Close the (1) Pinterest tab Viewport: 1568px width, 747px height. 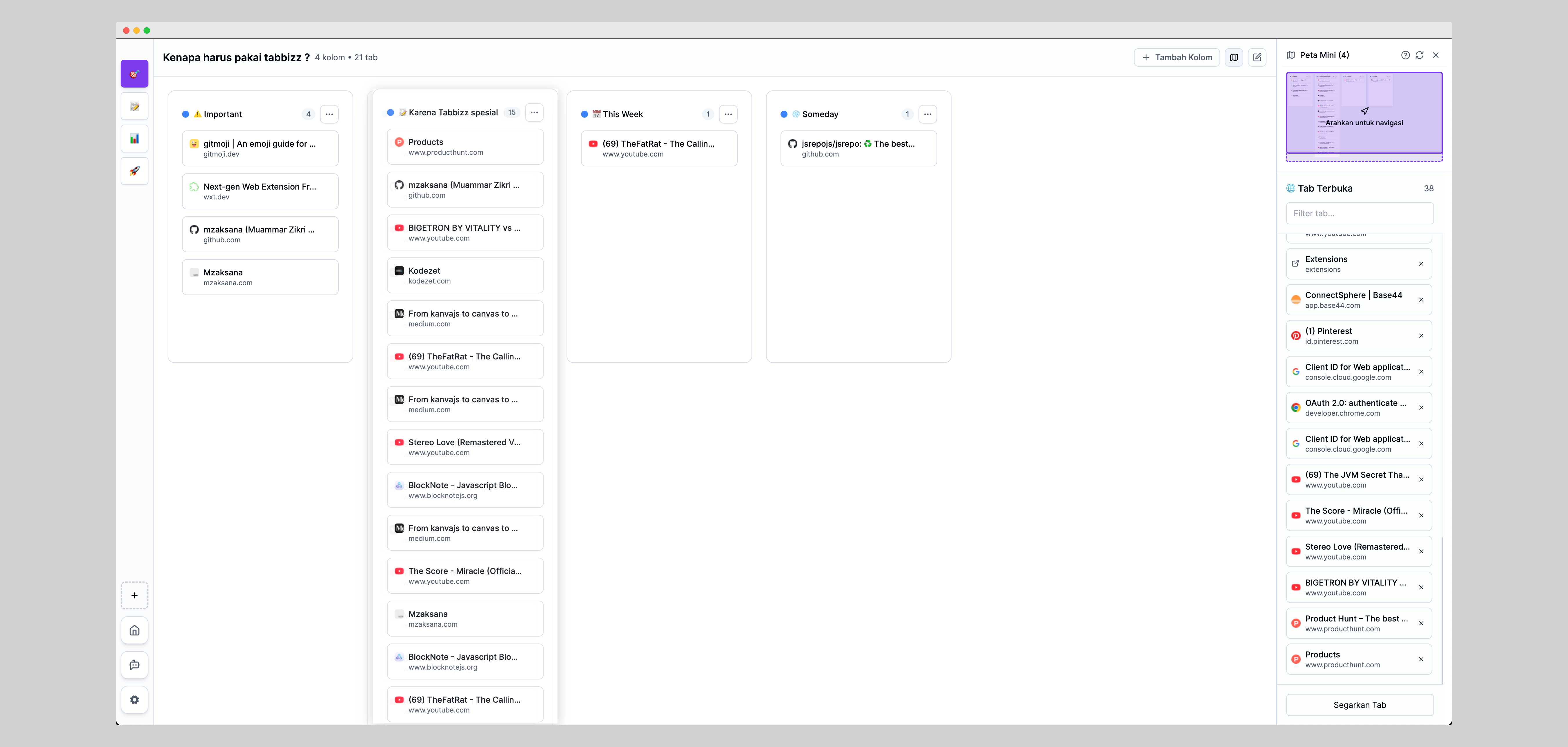pos(1421,336)
